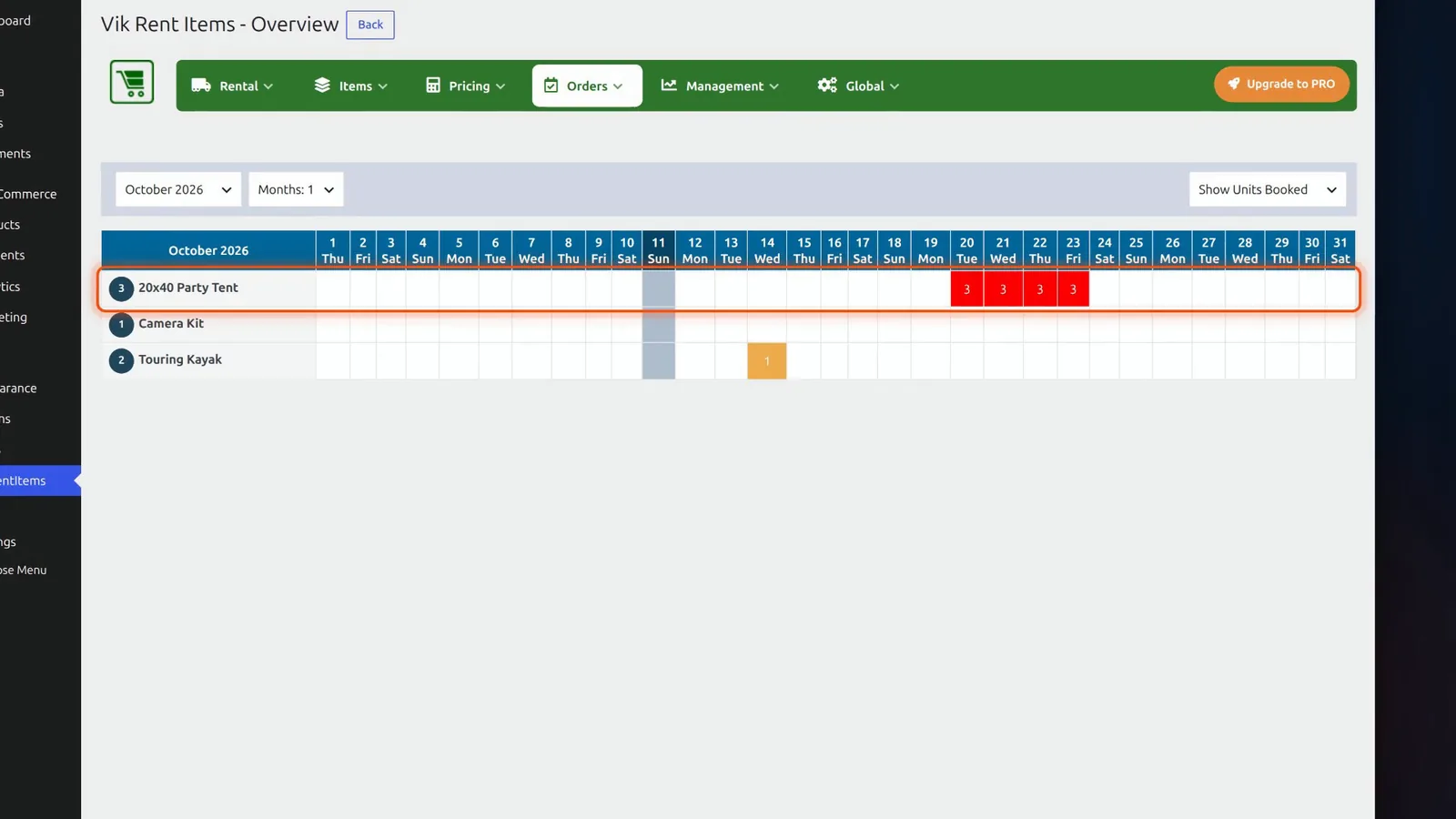Click red booked cell for Party Tent on 23 Fri
Screen dimensions: 1456x819
[x=1073, y=289]
